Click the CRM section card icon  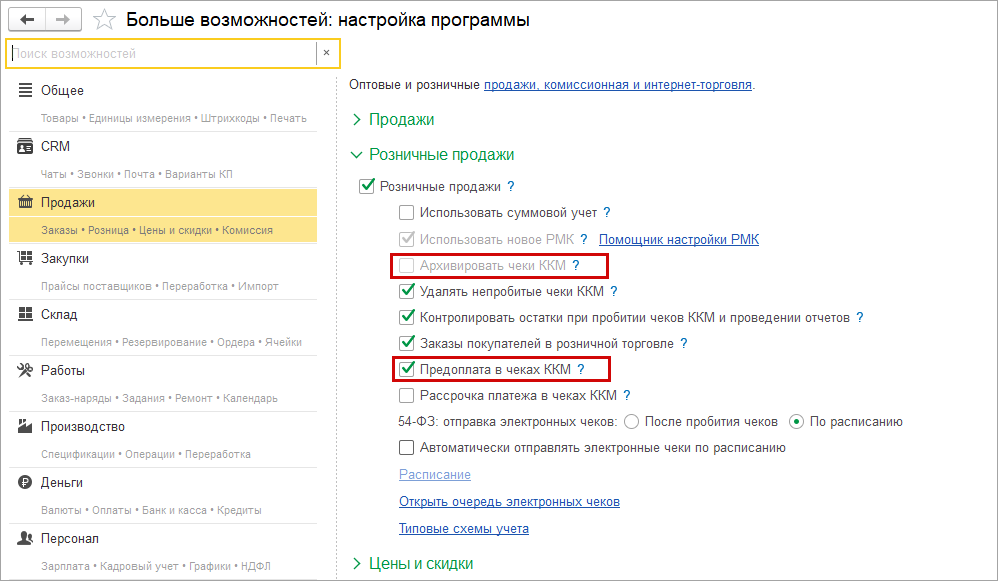click(x=26, y=146)
